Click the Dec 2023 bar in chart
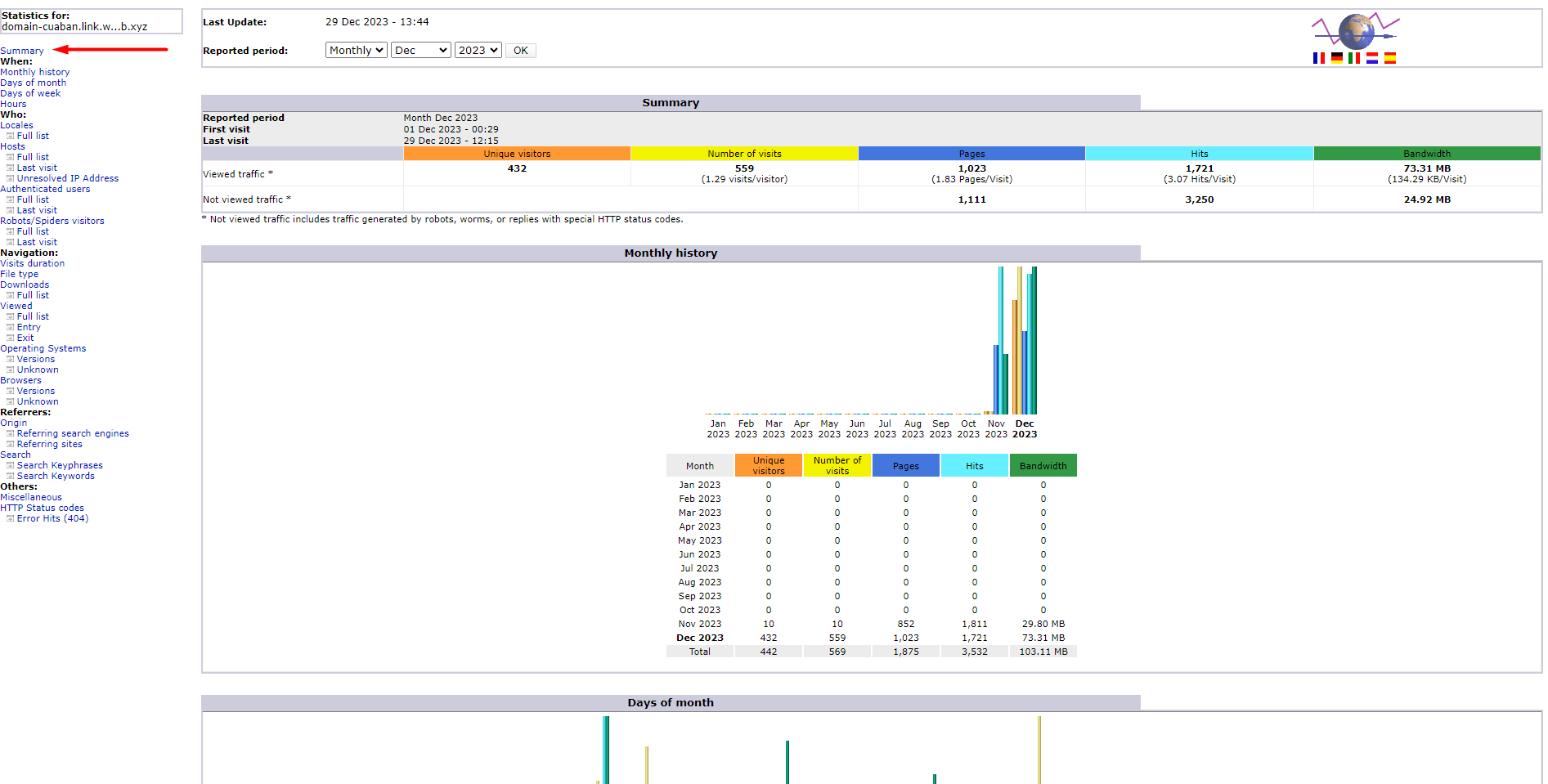Viewport: 1548px width, 784px height. (1025, 340)
